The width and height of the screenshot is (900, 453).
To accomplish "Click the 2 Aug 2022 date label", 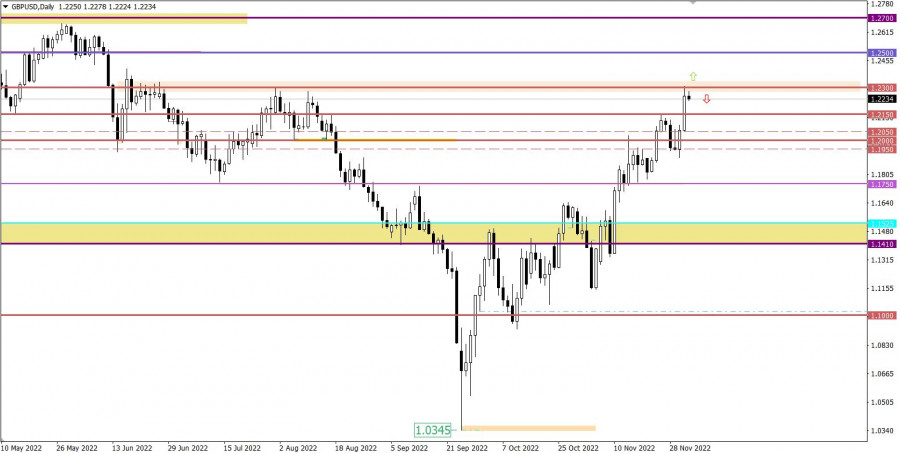I will (298, 447).
